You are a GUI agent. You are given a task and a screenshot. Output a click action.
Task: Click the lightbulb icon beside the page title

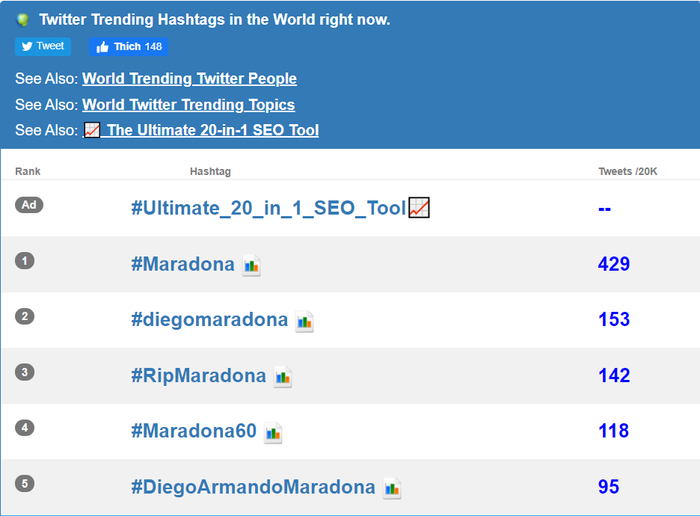(23, 20)
